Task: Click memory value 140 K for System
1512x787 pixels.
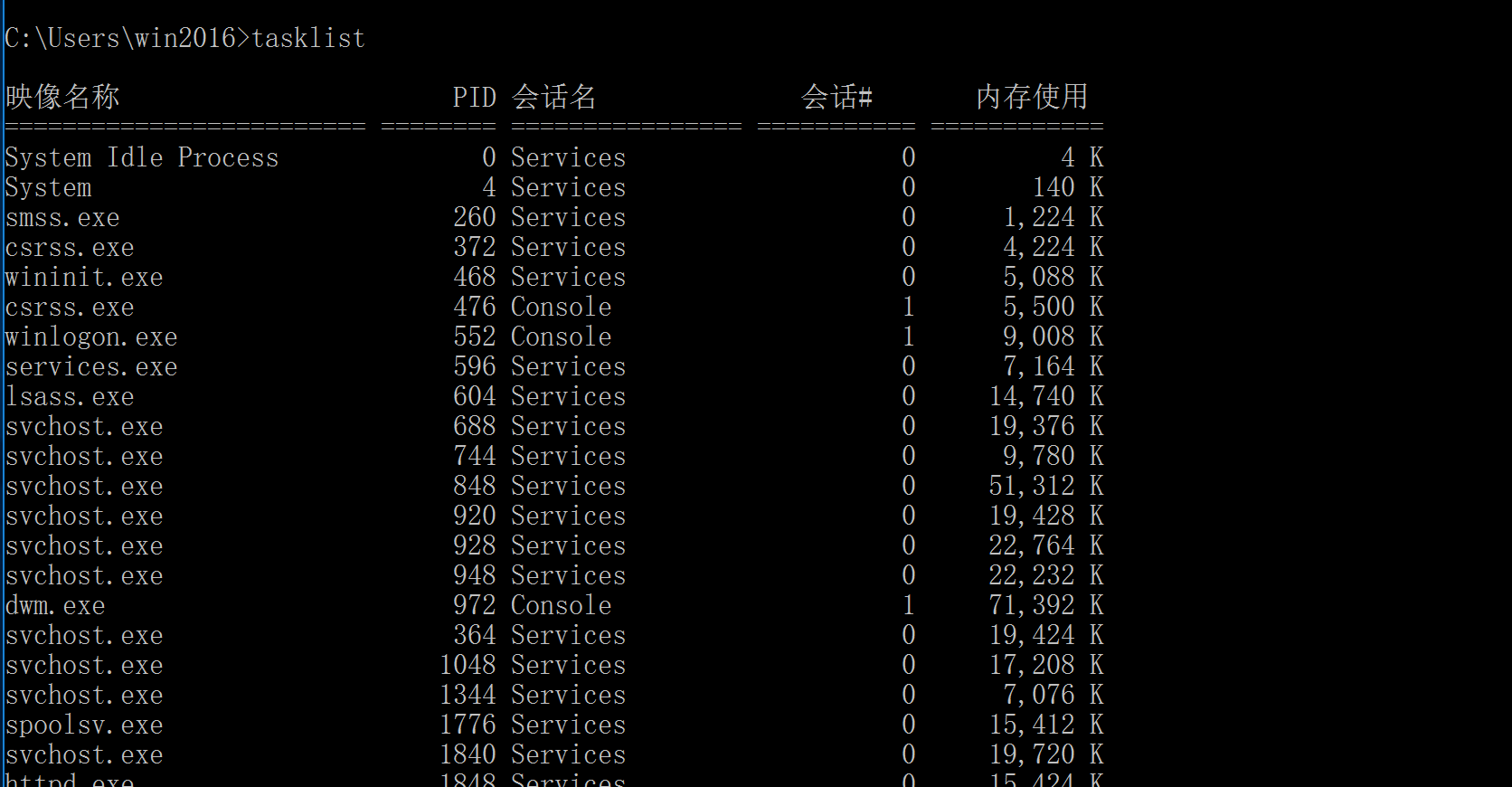Action: tap(1068, 187)
